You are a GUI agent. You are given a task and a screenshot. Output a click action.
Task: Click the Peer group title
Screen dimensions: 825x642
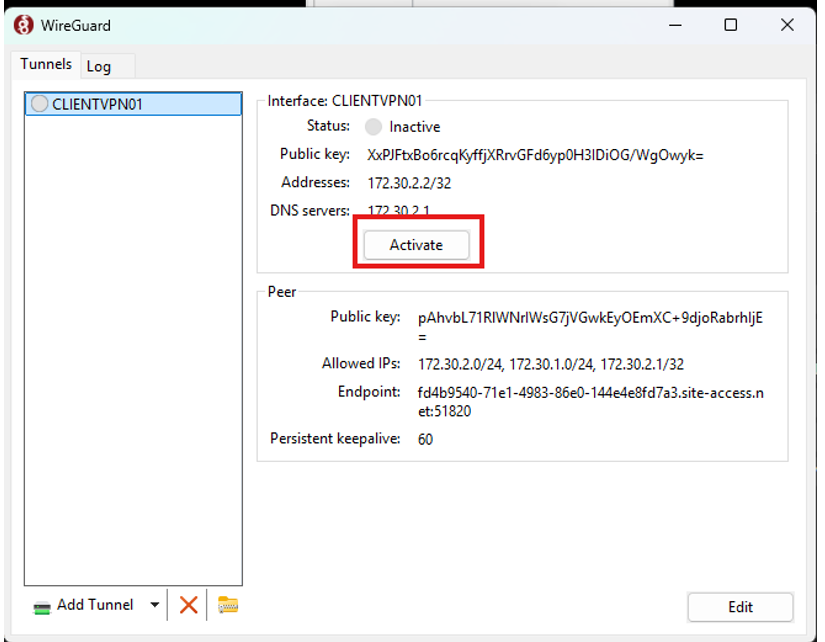pos(281,292)
